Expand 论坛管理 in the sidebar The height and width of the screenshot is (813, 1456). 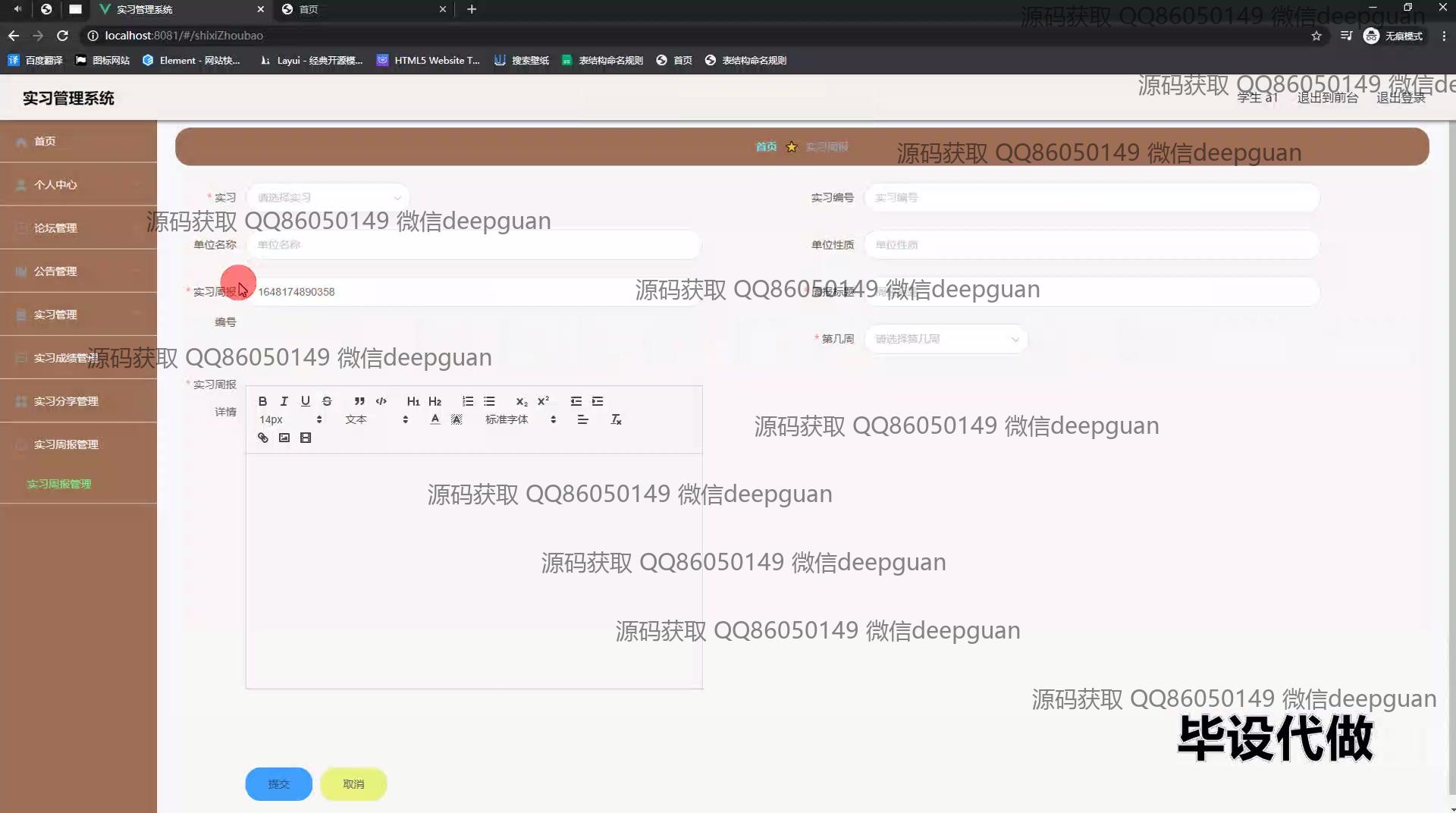click(78, 228)
